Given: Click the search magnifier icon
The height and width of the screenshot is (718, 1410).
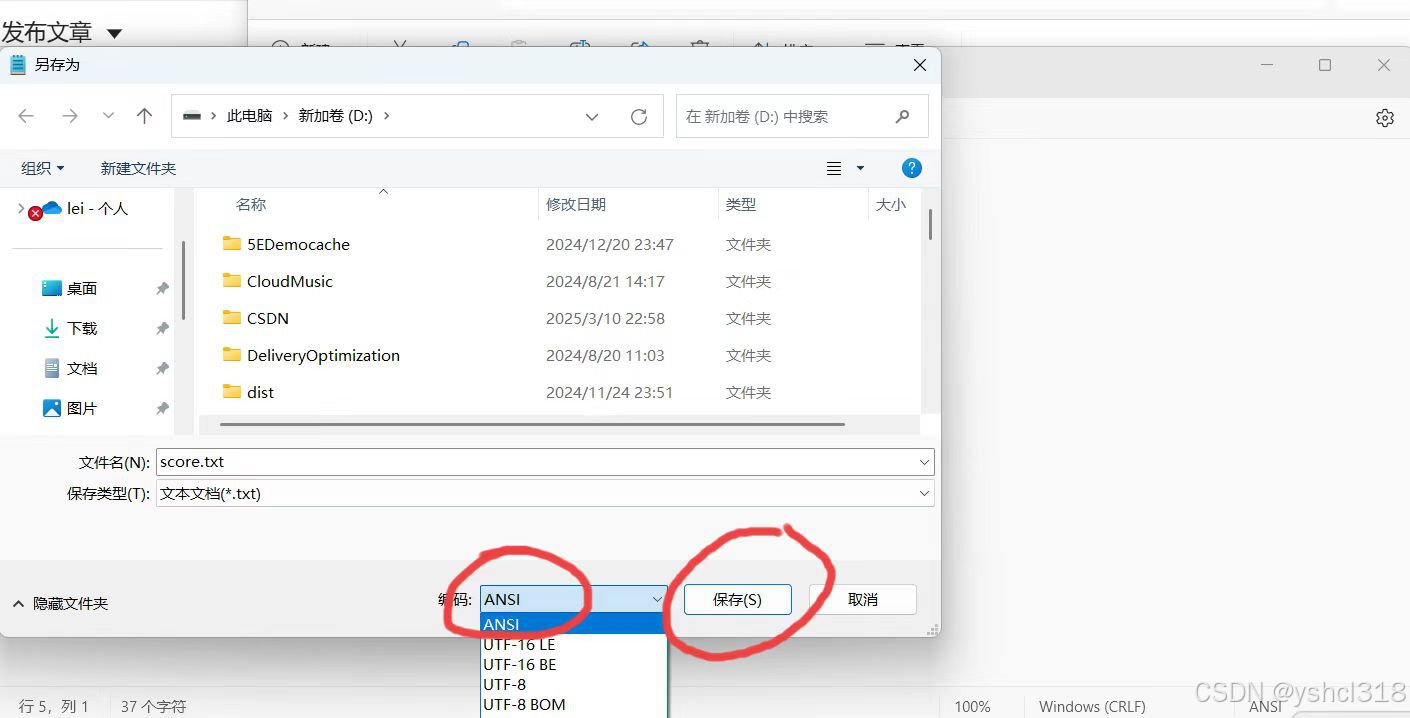Looking at the screenshot, I should [x=902, y=115].
